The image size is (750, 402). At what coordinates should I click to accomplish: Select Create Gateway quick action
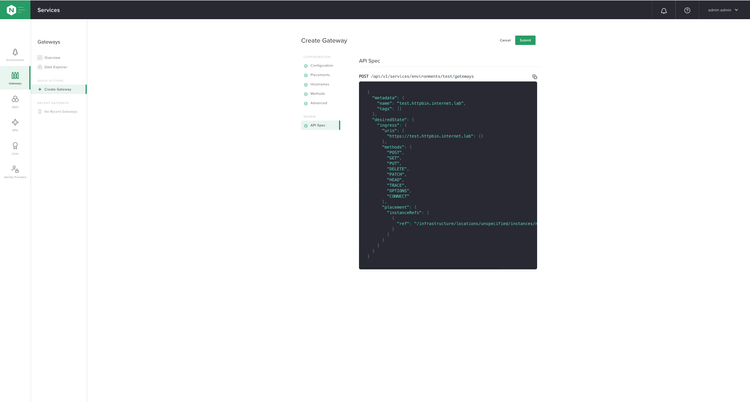pos(58,89)
